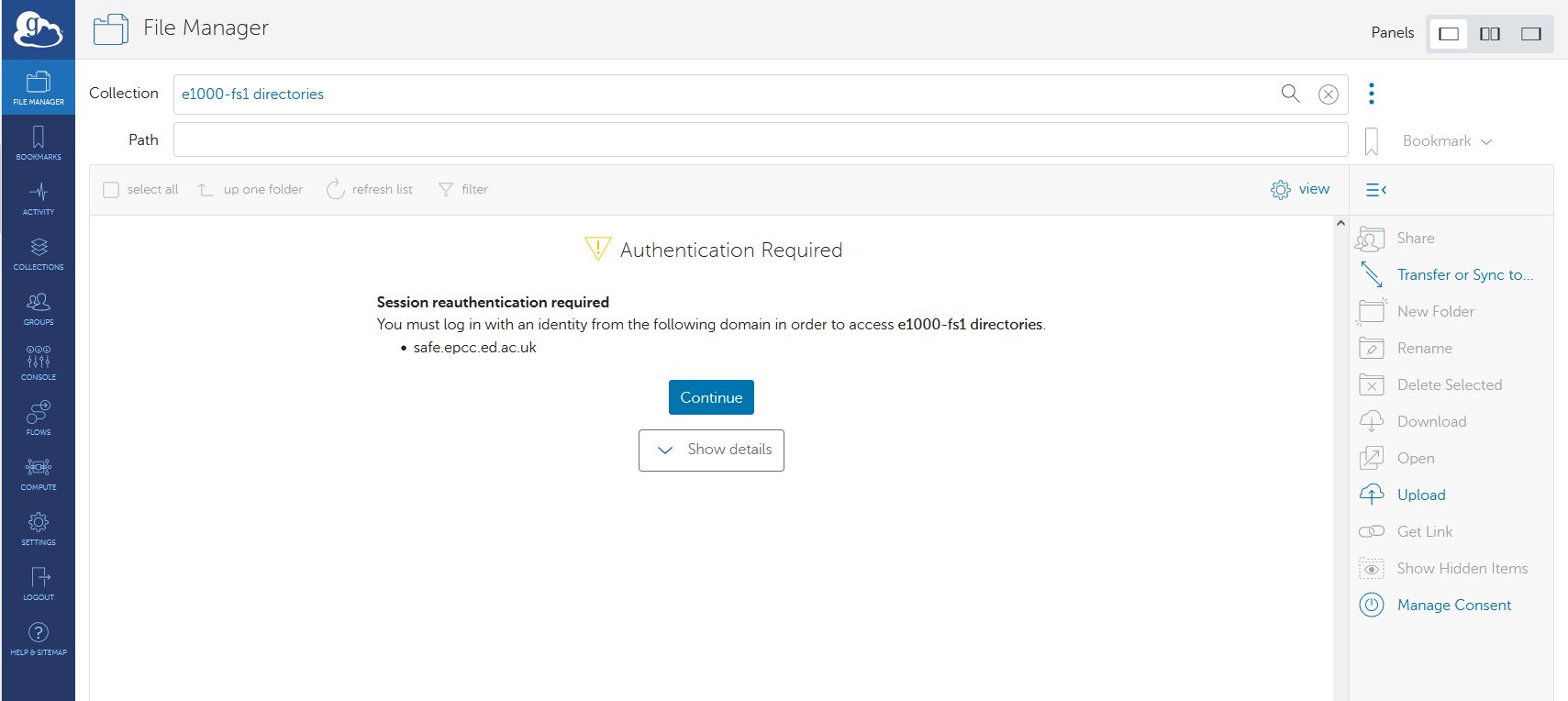Clear the collection with the X icon
This screenshot has width=1568, height=701.
1328,95
